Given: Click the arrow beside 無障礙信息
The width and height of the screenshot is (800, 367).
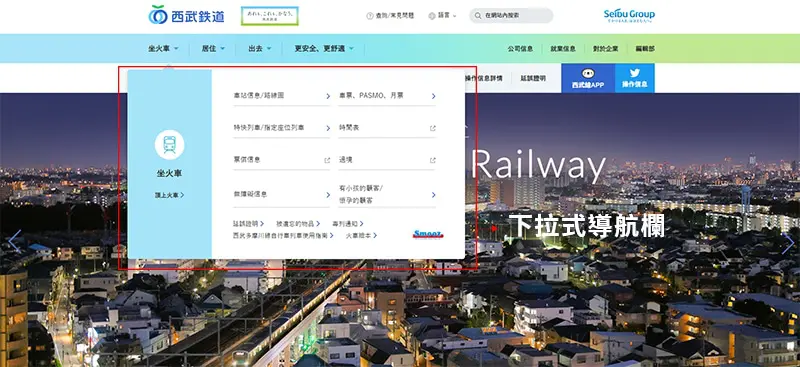Looking at the screenshot, I should (328, 195).
